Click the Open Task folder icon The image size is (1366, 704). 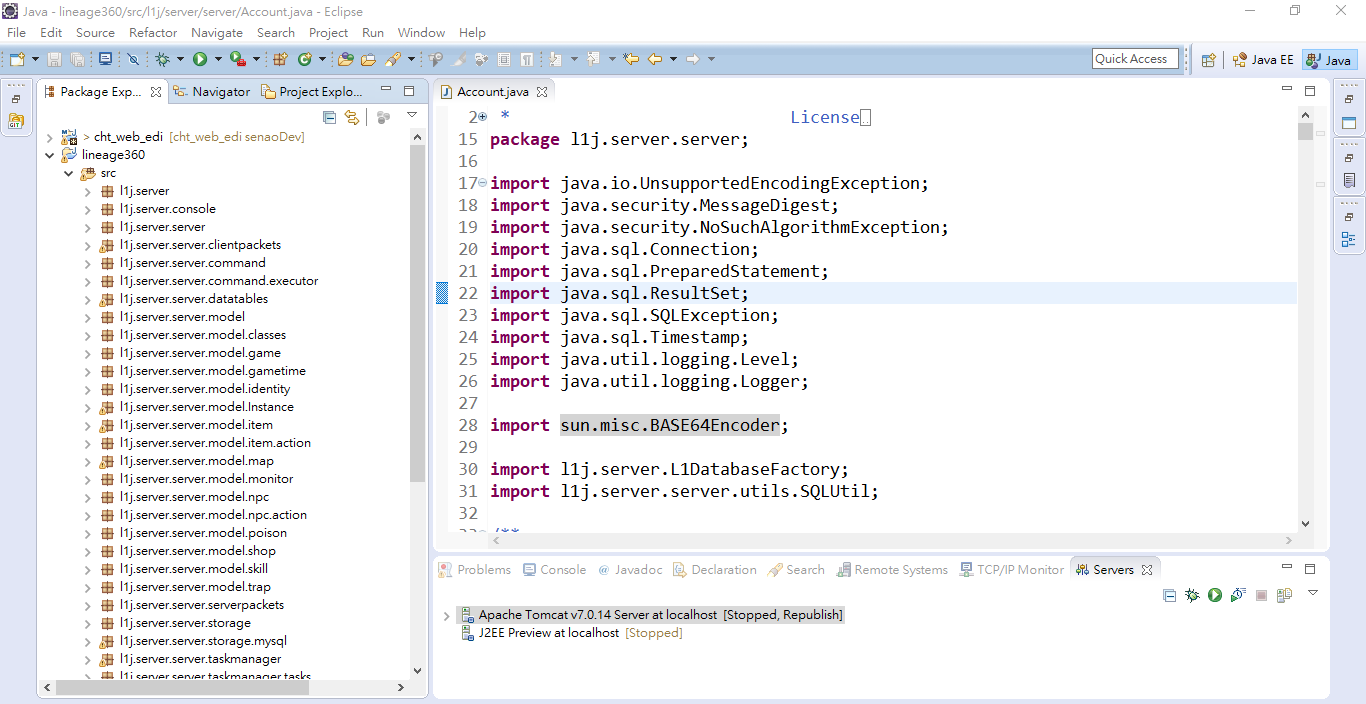click(368, 59)
